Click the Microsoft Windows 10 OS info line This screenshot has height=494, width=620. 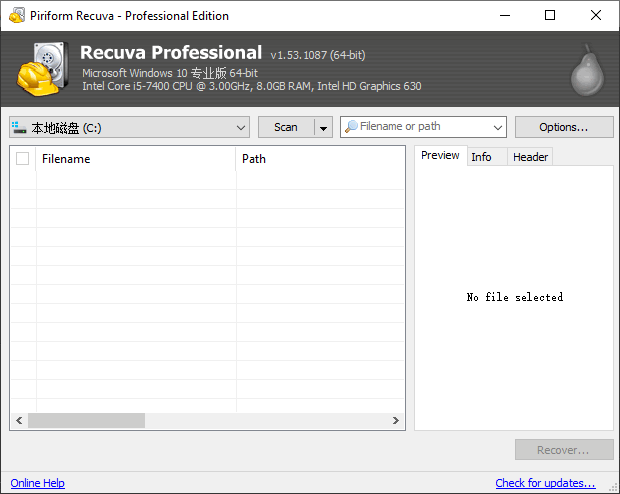point(170,73)
